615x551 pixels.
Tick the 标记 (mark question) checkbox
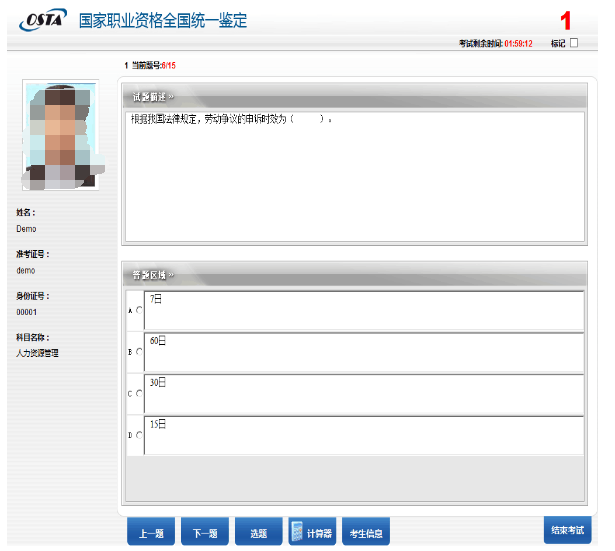pos(574,44)
